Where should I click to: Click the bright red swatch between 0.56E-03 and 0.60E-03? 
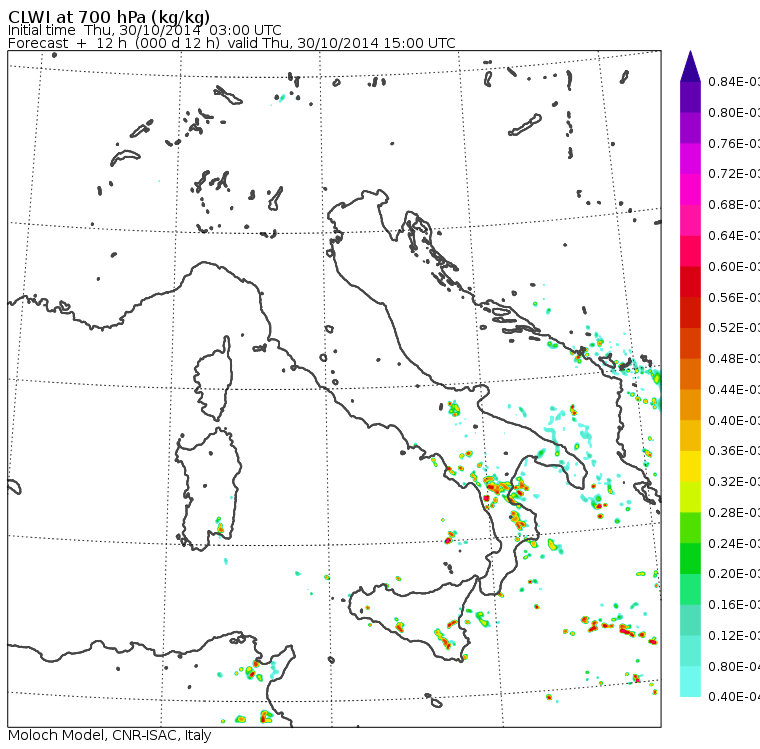point(690,282)
